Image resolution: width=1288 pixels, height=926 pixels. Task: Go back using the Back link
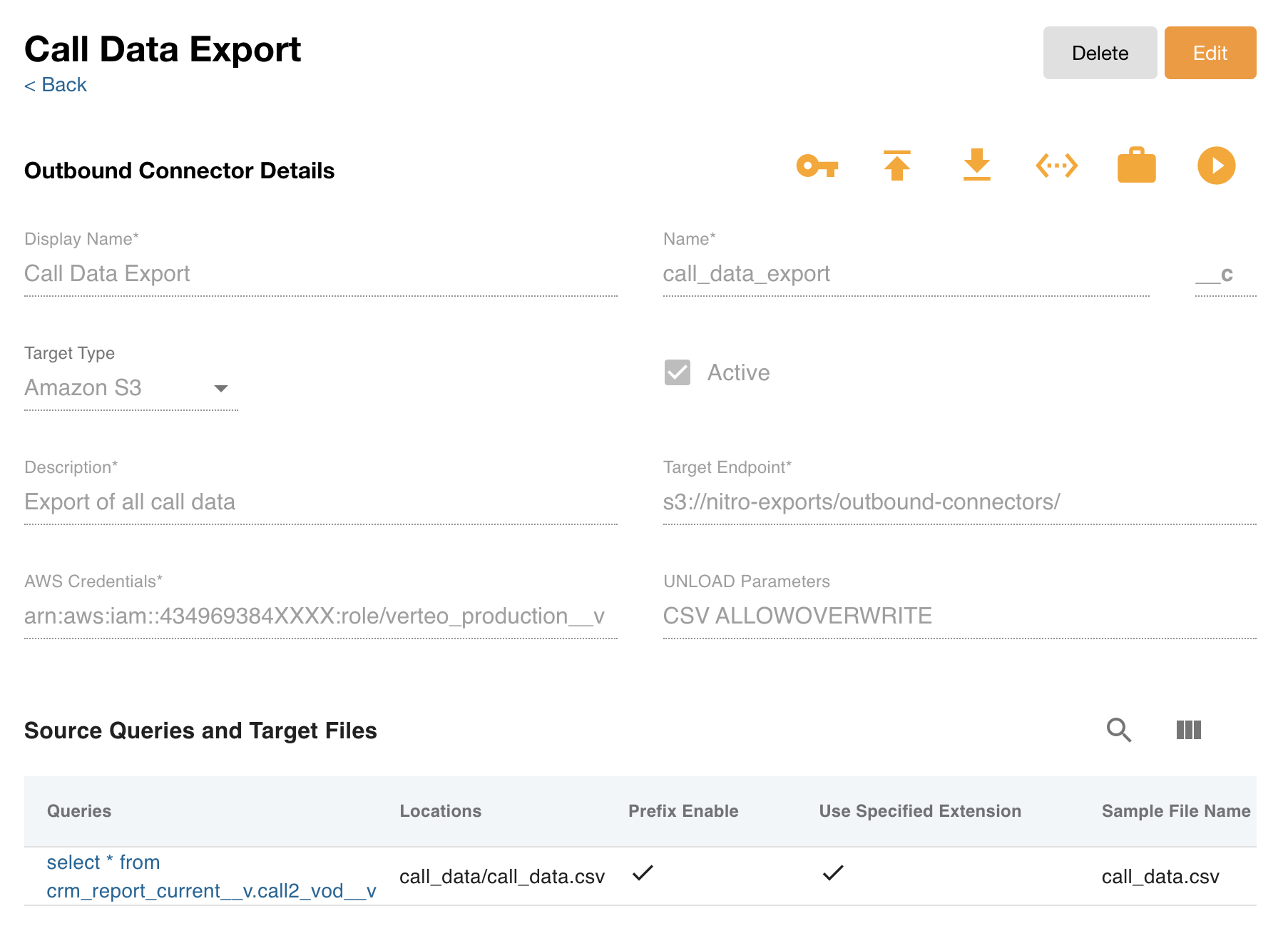[56, 85]
